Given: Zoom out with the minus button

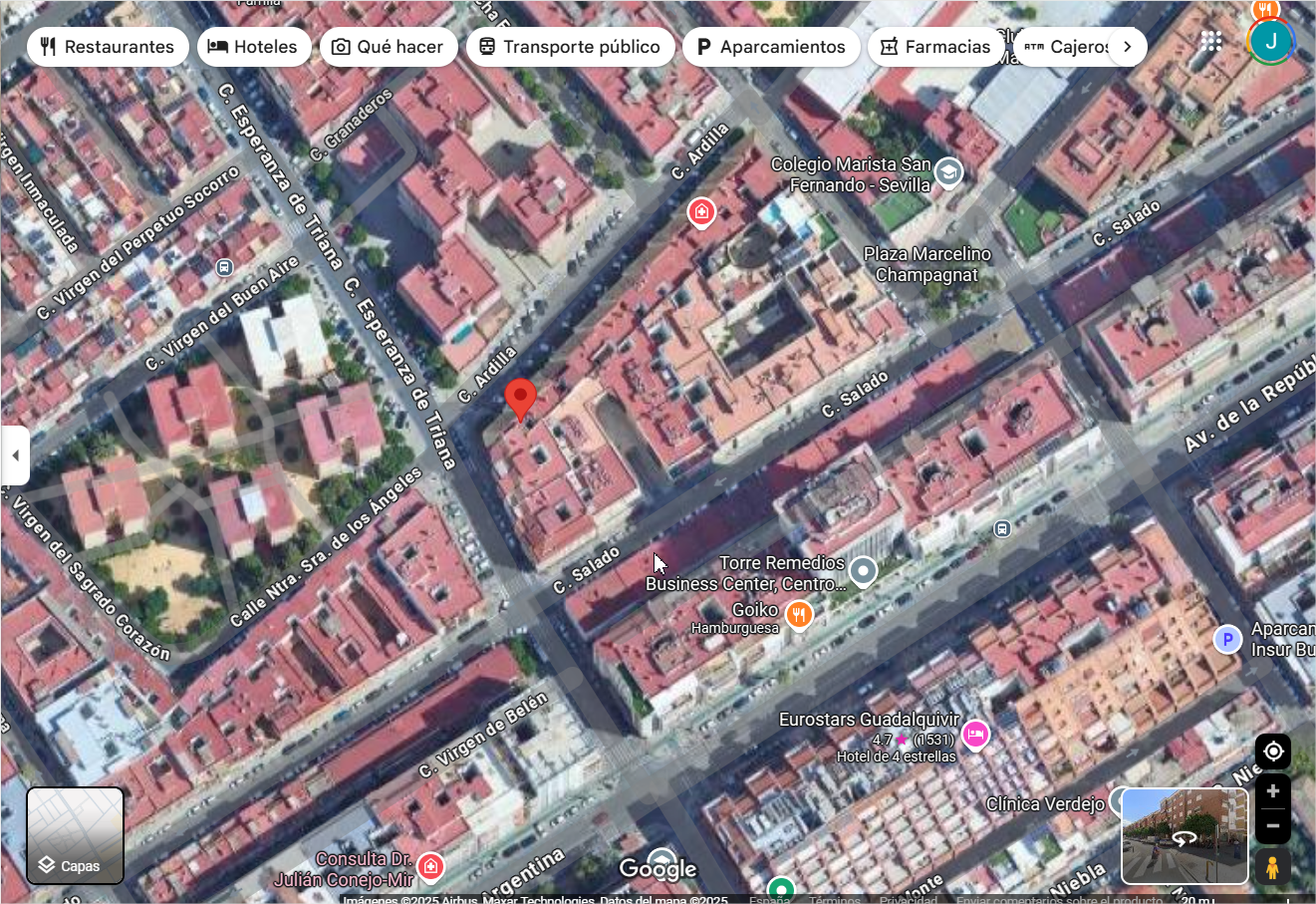Looking at the screenshot, I should pos(1273,826).
